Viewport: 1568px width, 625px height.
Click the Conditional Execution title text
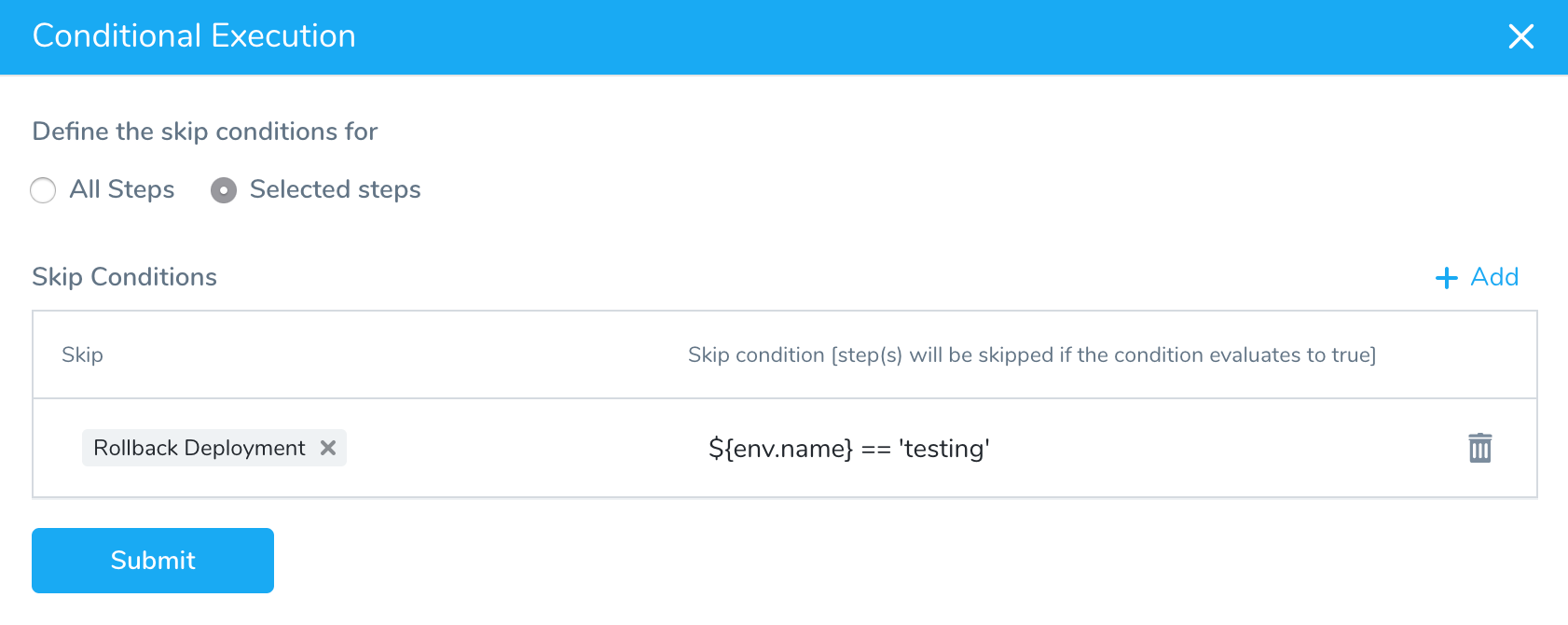click(194, 35)
